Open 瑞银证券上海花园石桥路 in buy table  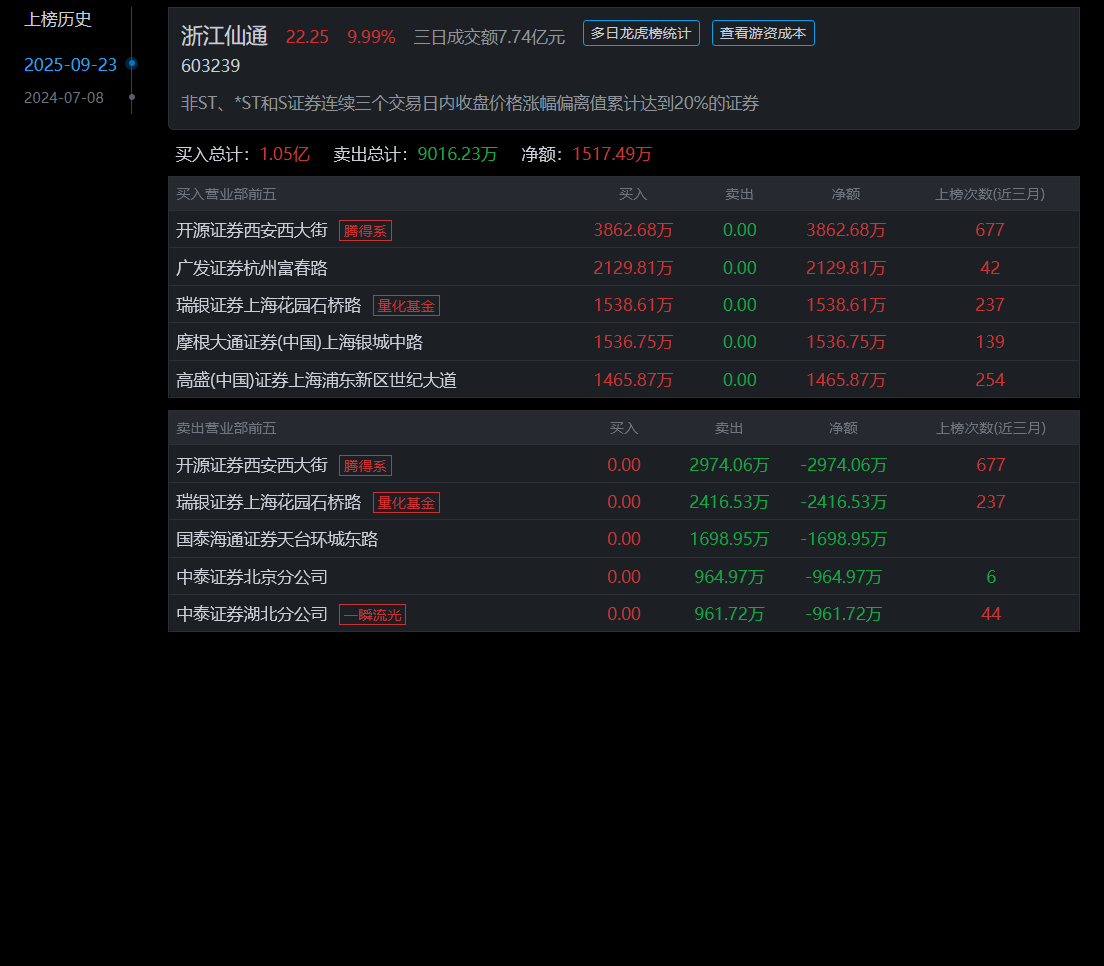coord(268,305)
